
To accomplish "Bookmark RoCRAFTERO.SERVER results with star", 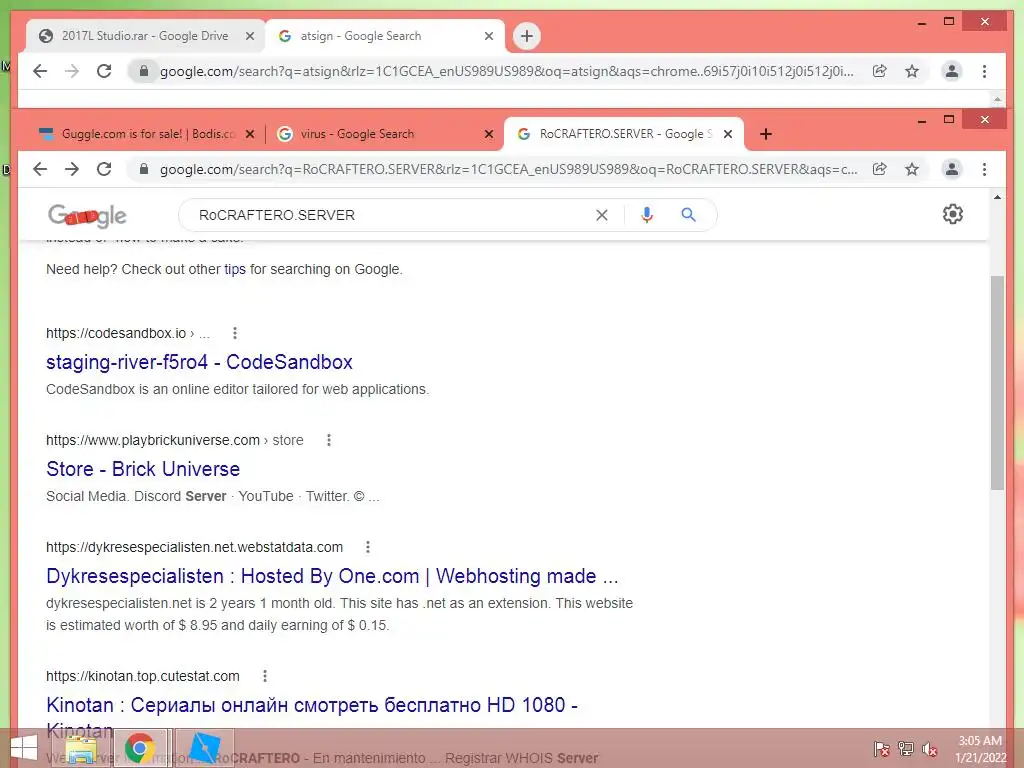I will coord(912,169).
